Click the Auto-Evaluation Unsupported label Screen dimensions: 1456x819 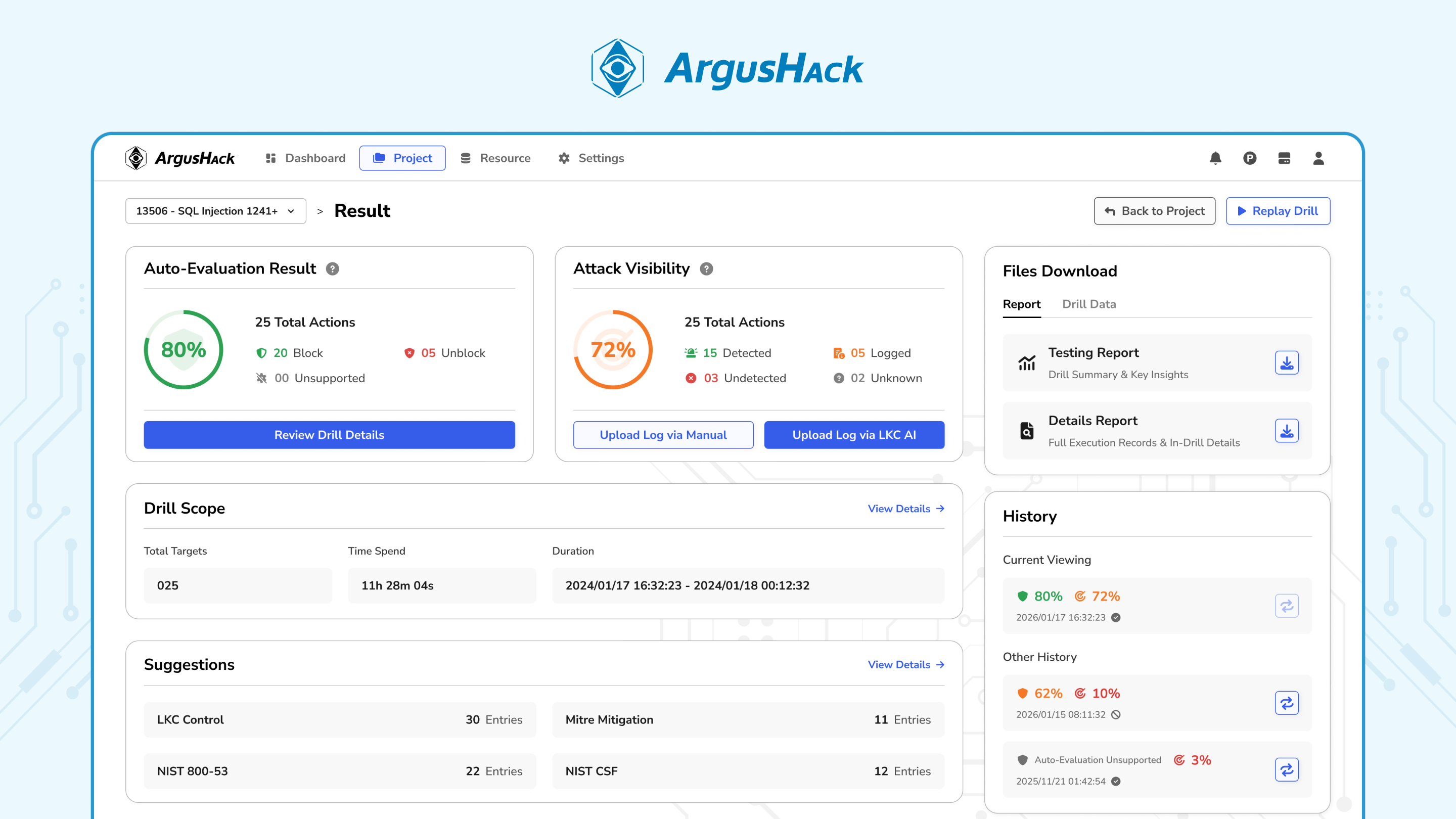1098,760
